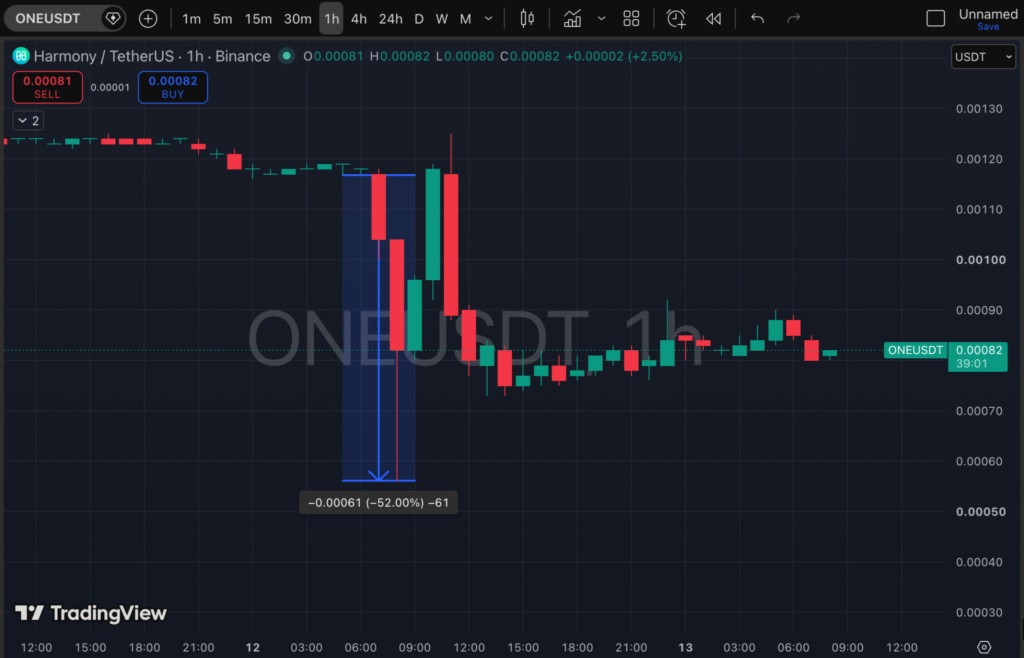Save the chart layout via Save link
Screen dimensions: 1024x658
click(x=988, y=27)
